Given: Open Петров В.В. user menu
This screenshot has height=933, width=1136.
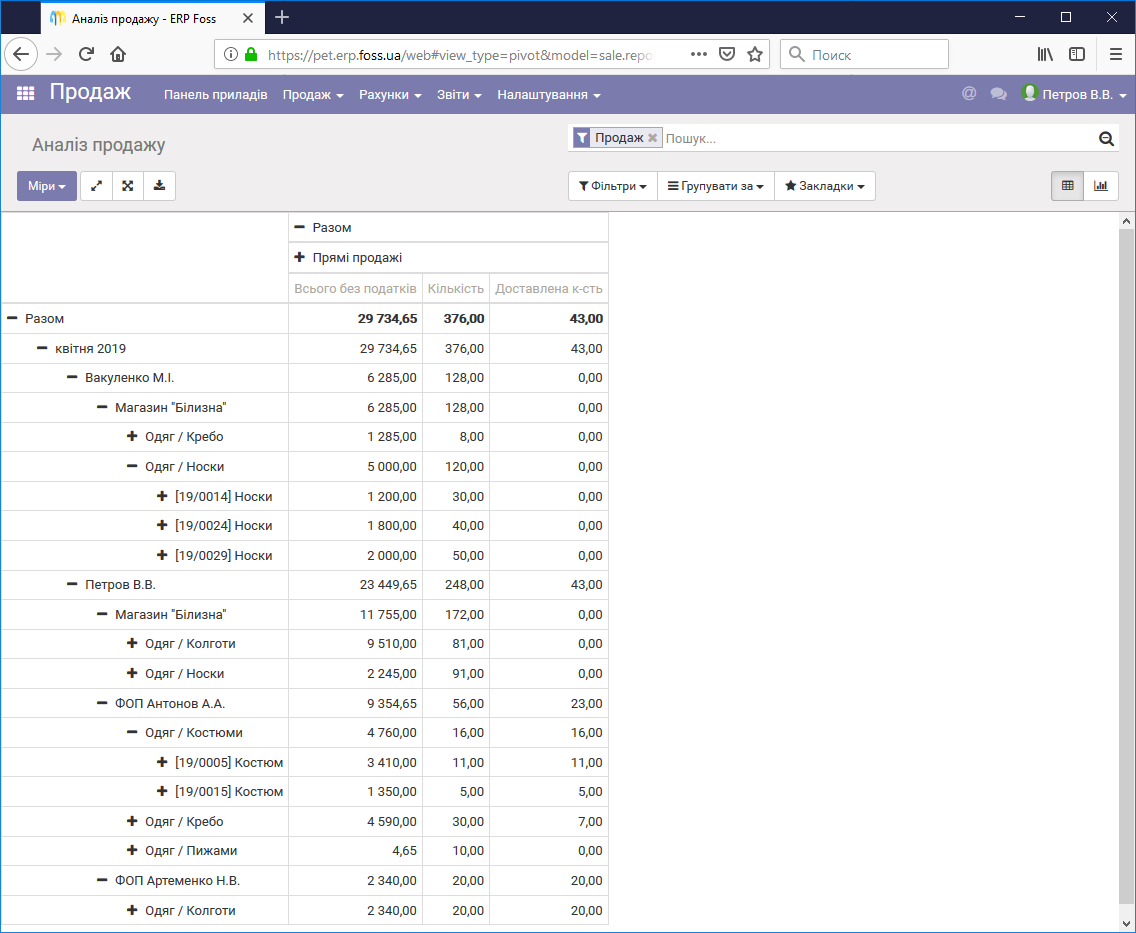Looking at the screenshot, I should (1075, 94).
